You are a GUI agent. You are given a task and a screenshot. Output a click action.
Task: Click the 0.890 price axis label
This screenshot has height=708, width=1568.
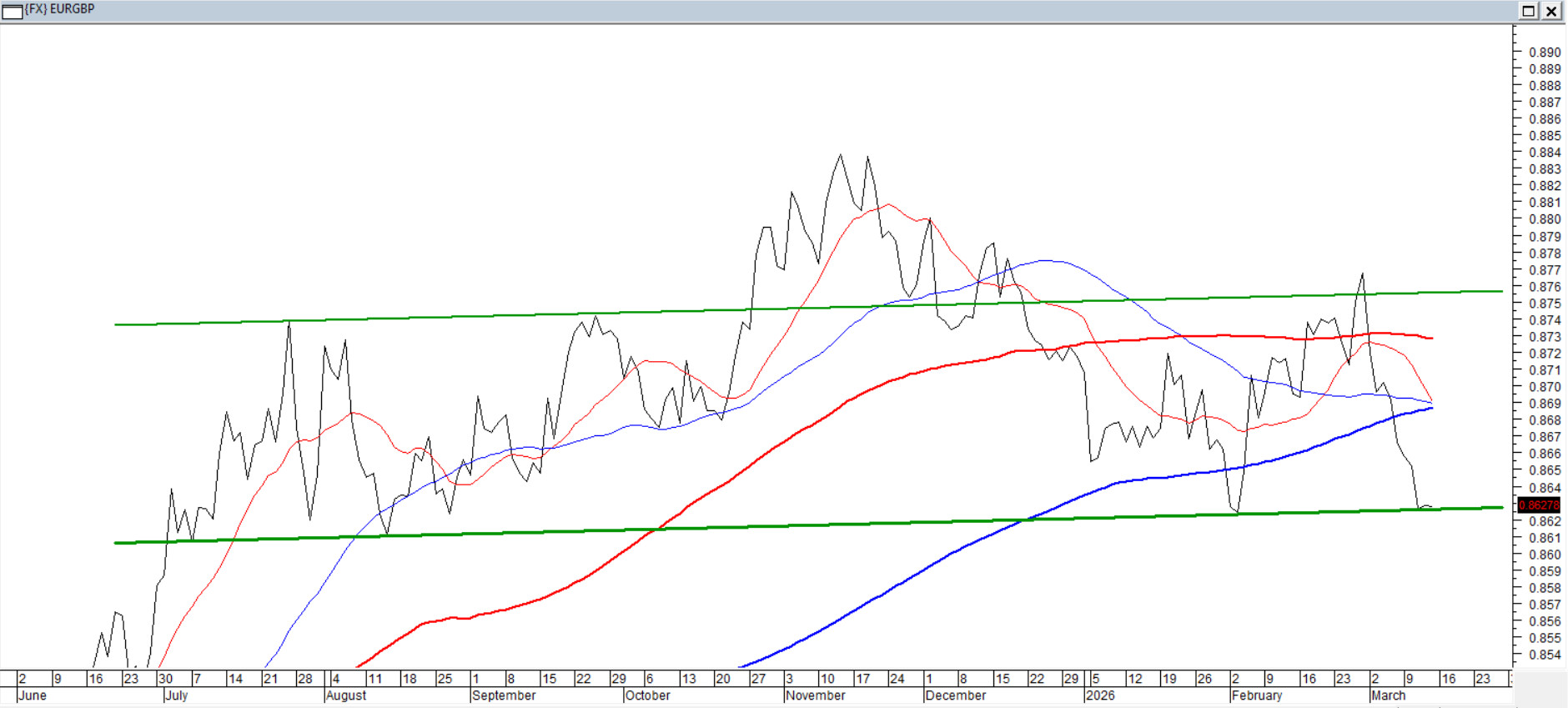tap(1544, 53)
